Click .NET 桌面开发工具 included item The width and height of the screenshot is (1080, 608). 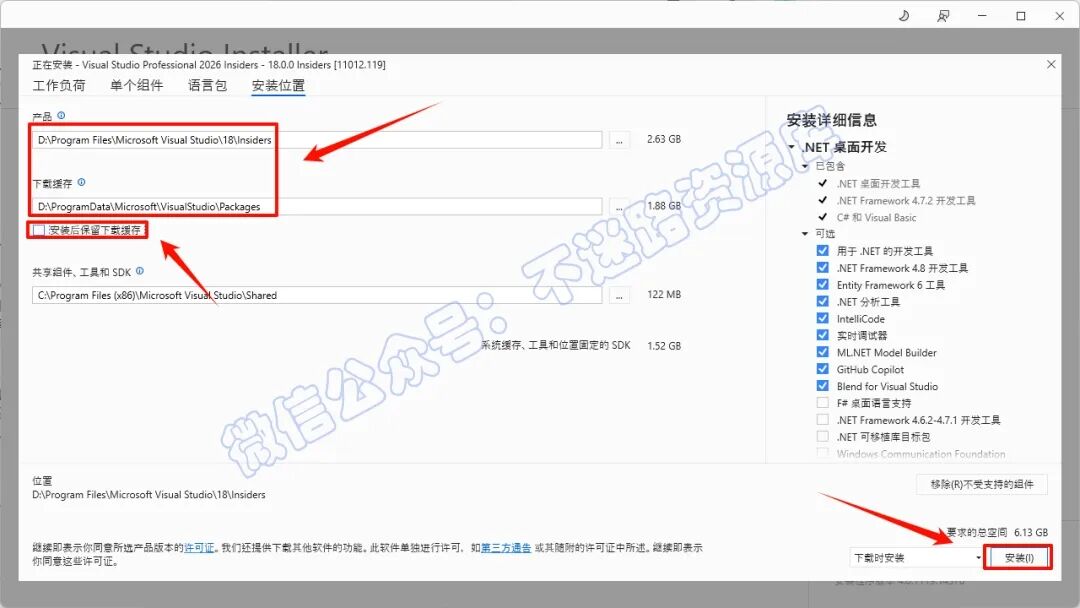pyautogui.click(x=878, y=184)
